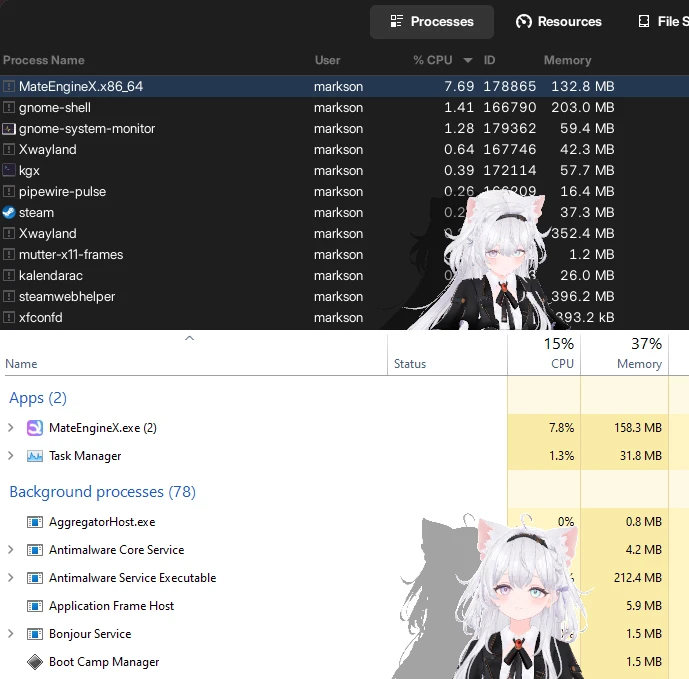Click the steamwebhelper process icon
The width and height of the screenshot is (689, 679).
coord(9,297)
